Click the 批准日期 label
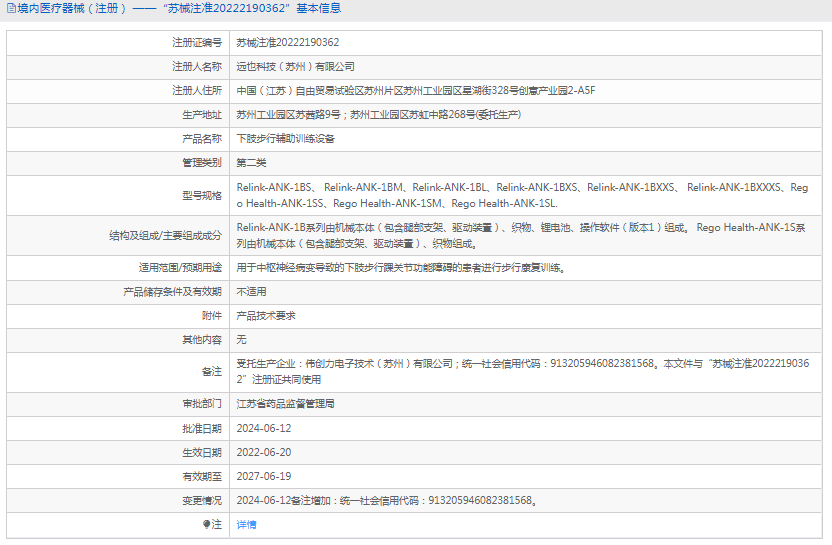The width and height of the screenshot is (832, 545). pos(202,428)
